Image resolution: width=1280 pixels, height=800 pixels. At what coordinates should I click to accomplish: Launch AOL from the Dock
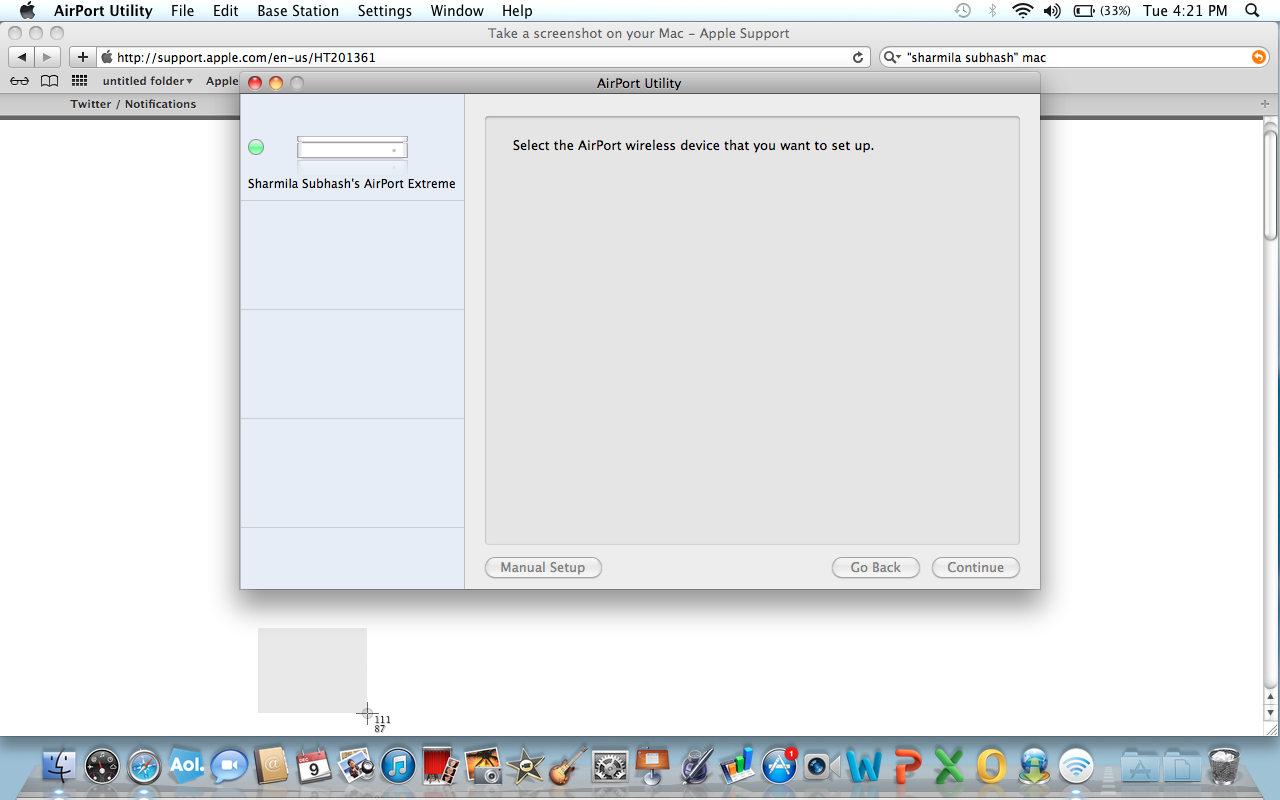coord(187,767)
